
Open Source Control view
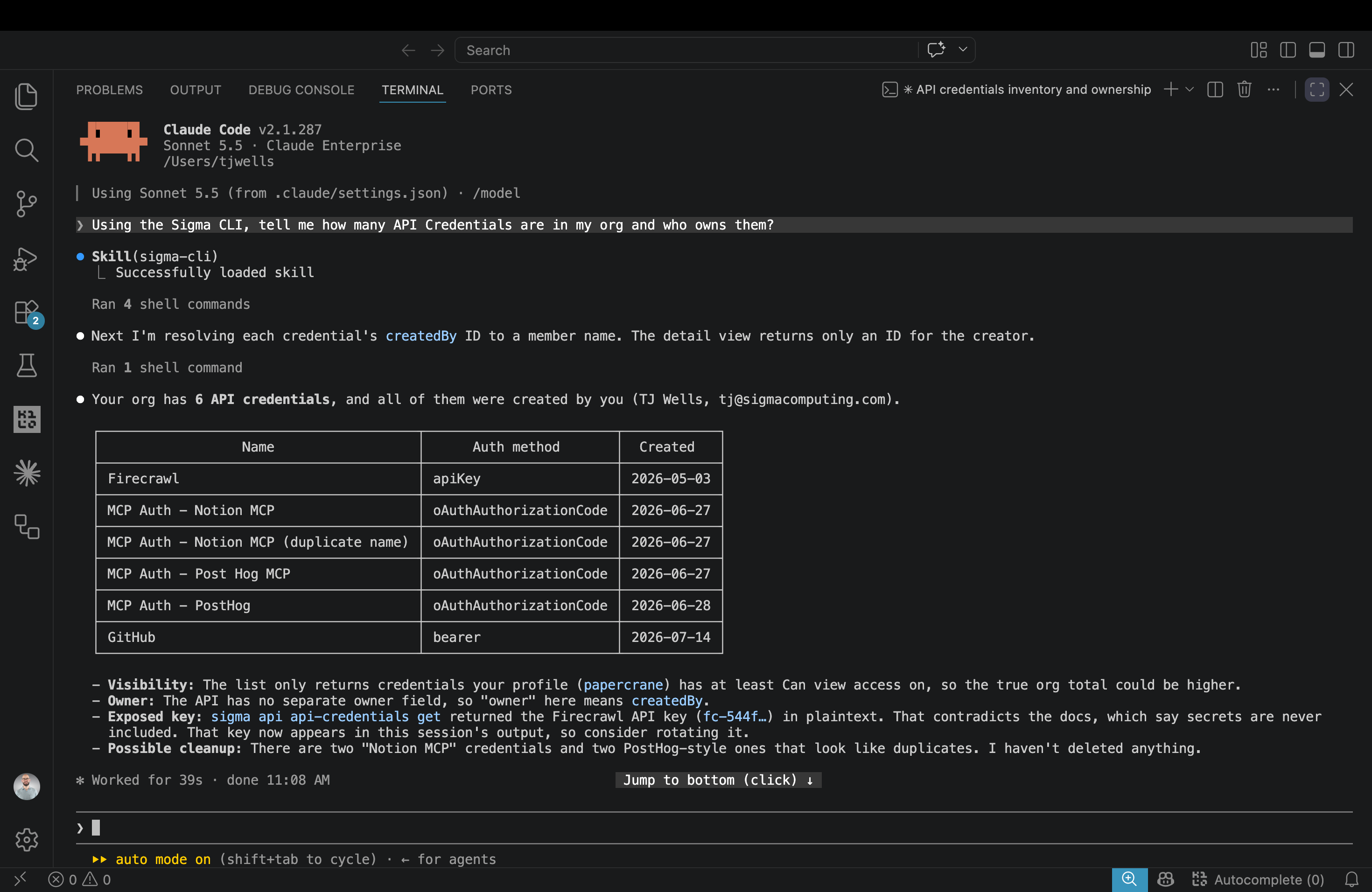click(27, 204)
